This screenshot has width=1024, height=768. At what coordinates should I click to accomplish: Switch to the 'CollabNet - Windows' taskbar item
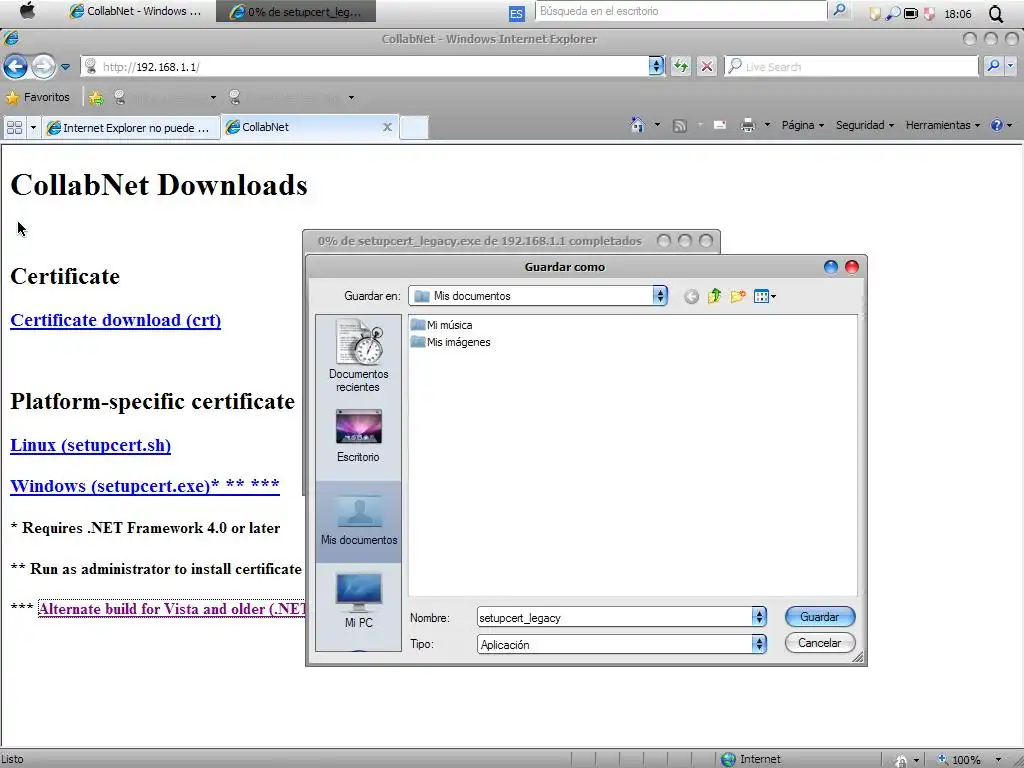[x=136, y=11]
